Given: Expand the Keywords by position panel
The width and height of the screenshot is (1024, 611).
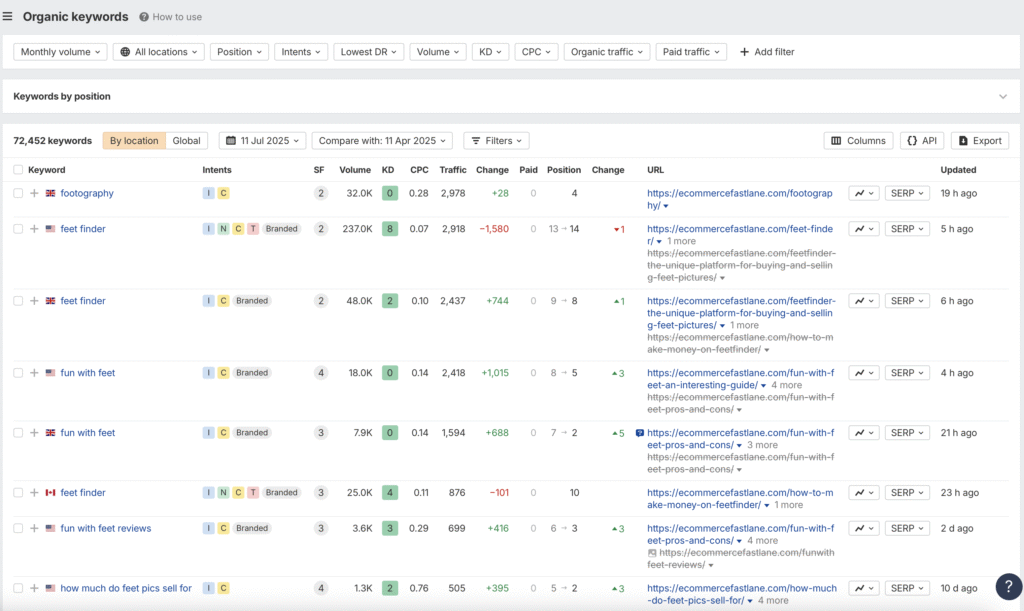Looking at the screenshot, I should click(x=1003, y=97).
